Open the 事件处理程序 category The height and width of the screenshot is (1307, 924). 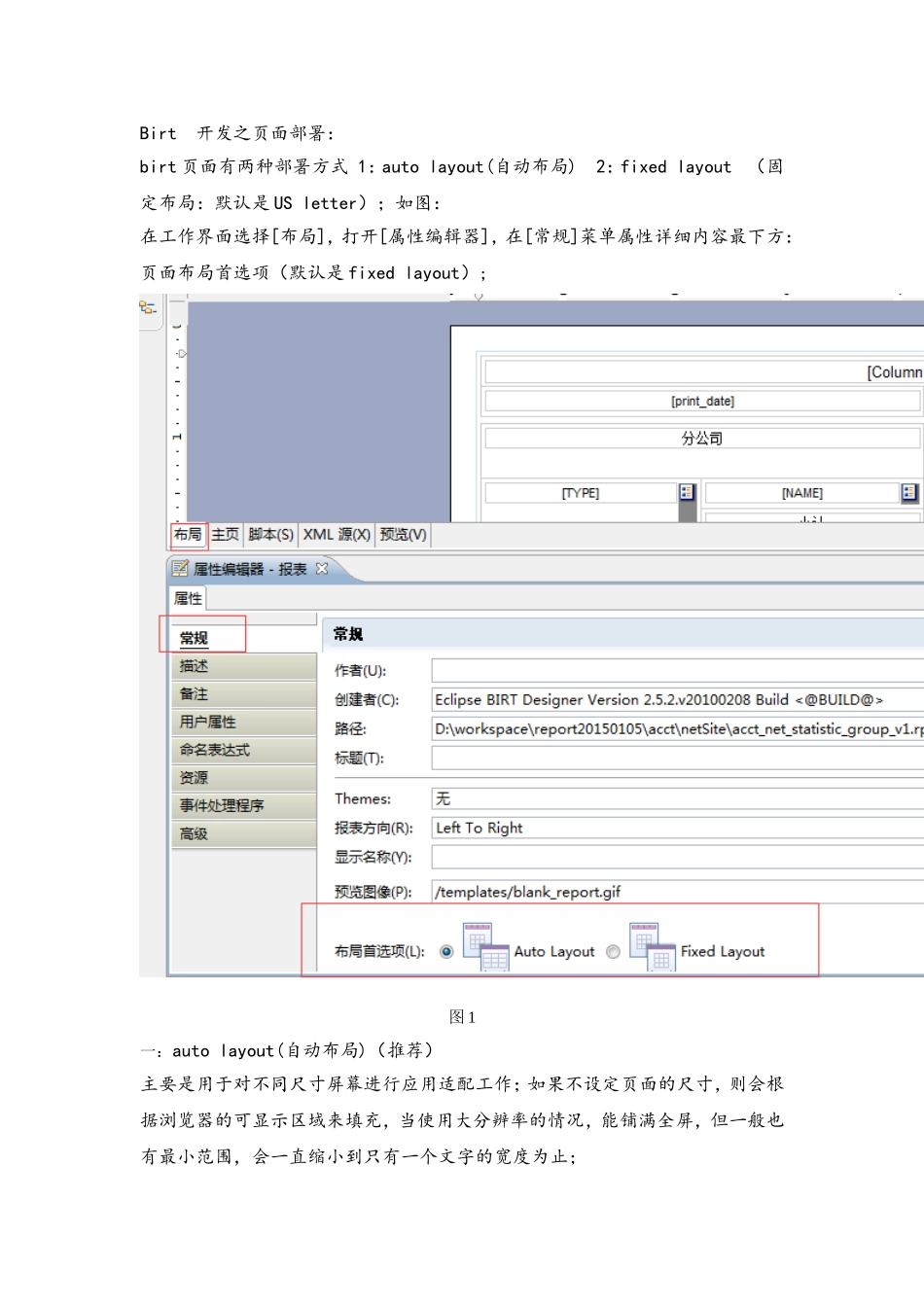243,805
